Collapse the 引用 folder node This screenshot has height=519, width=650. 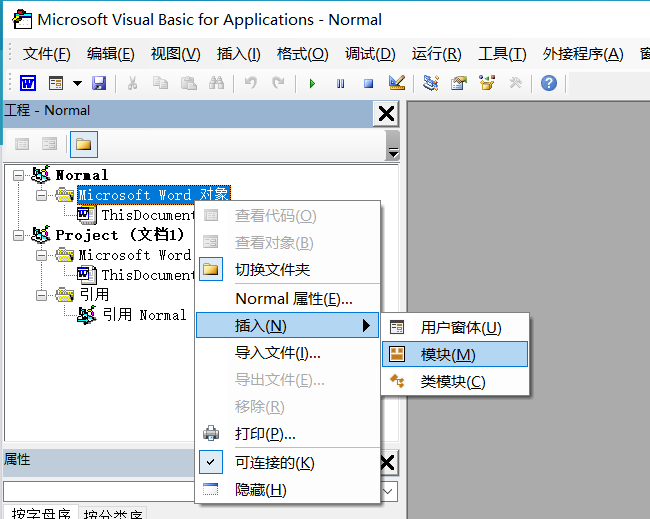click(x=41, y=295)
